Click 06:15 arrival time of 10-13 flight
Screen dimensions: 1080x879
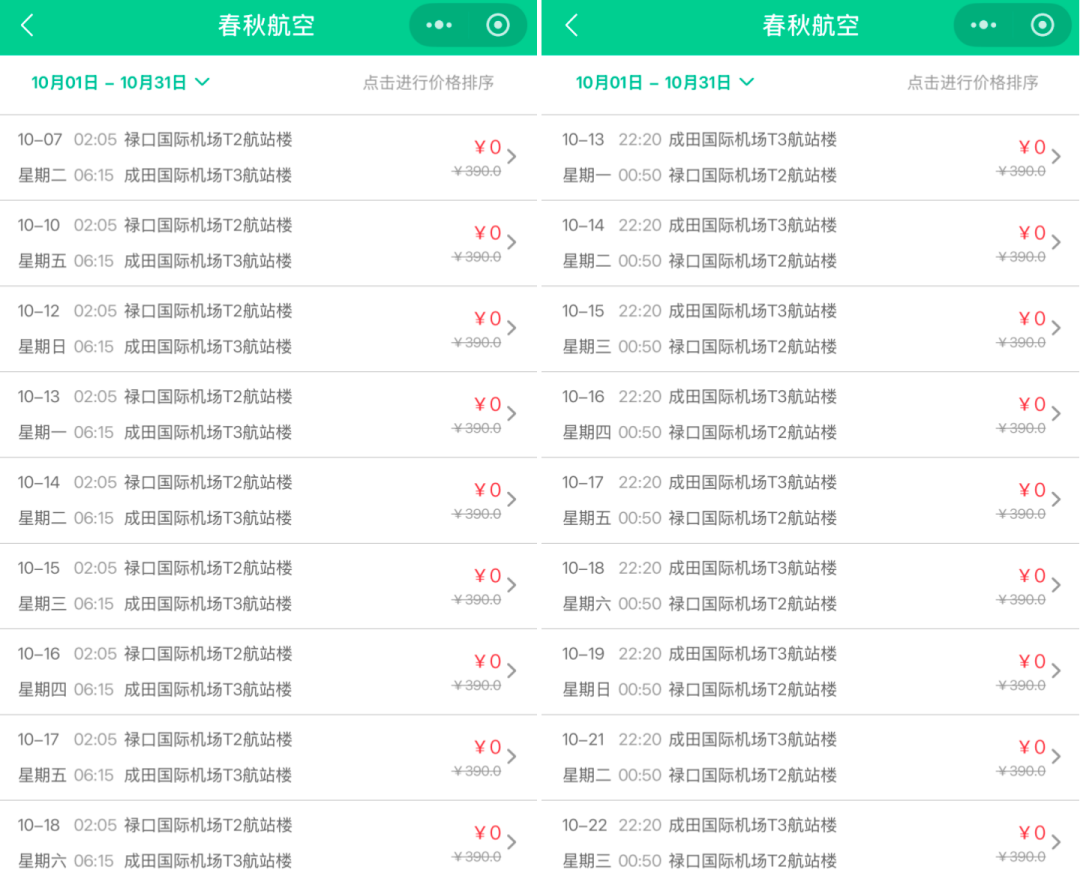[94, 433]
